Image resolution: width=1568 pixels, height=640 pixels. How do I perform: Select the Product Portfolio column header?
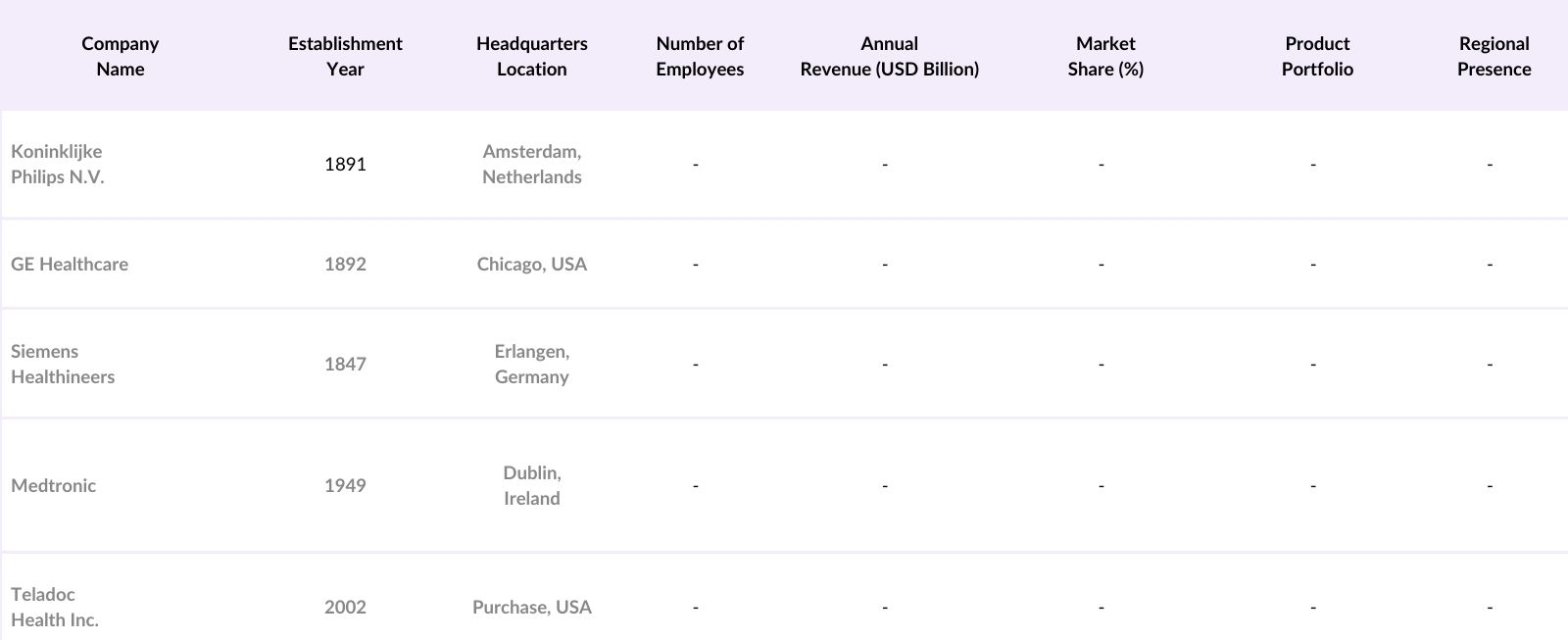point(1317,56)
